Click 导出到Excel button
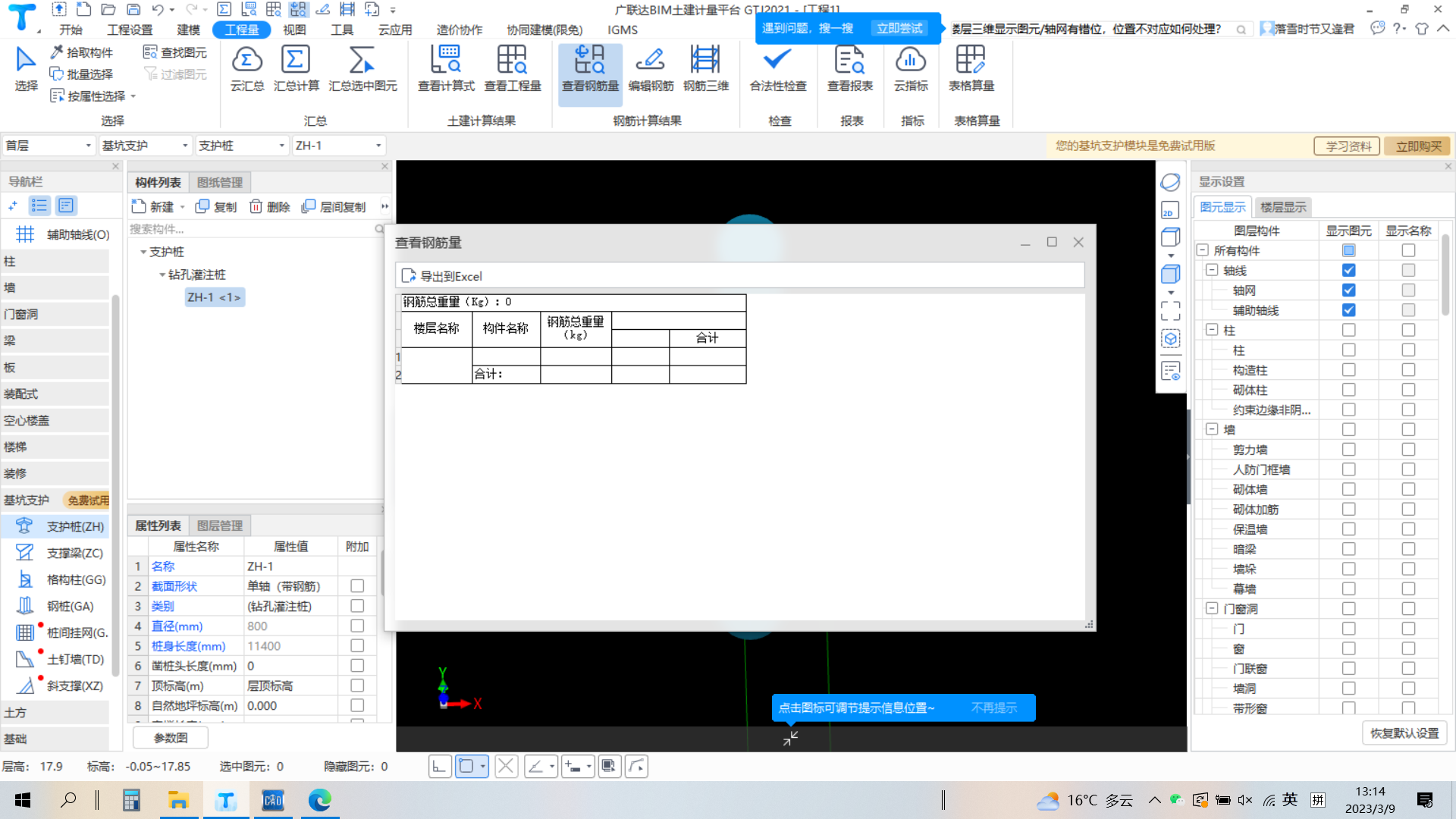The image size is (1456, 819). pyautogui.click(x=442, y=276)
